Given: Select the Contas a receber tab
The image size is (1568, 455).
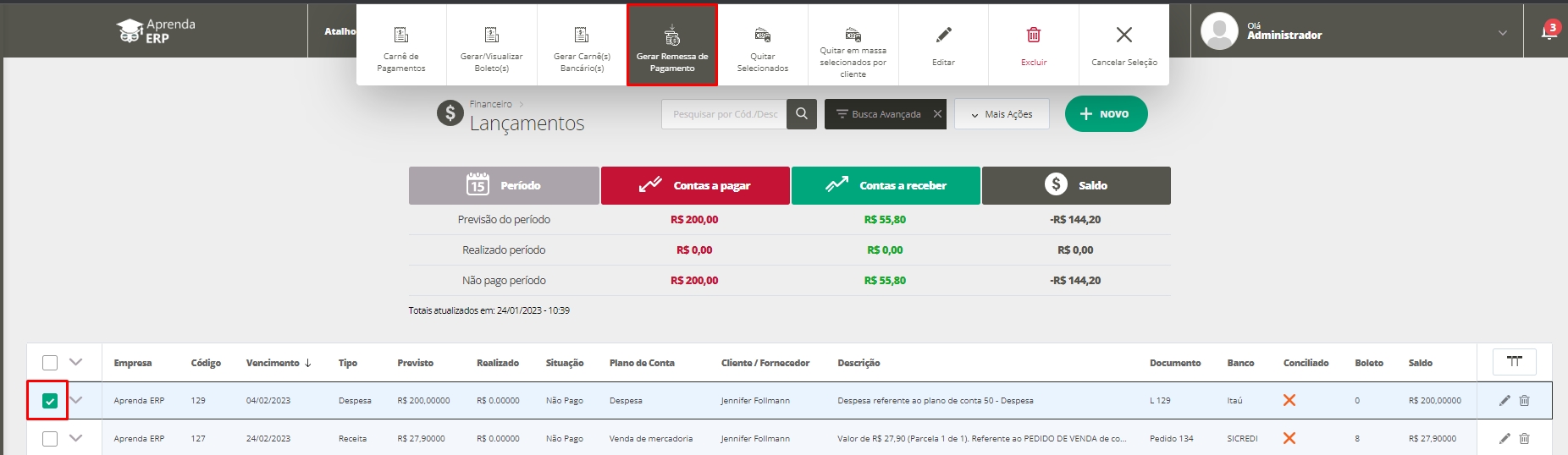Looking at the screenshot, I should click(886, 185).
